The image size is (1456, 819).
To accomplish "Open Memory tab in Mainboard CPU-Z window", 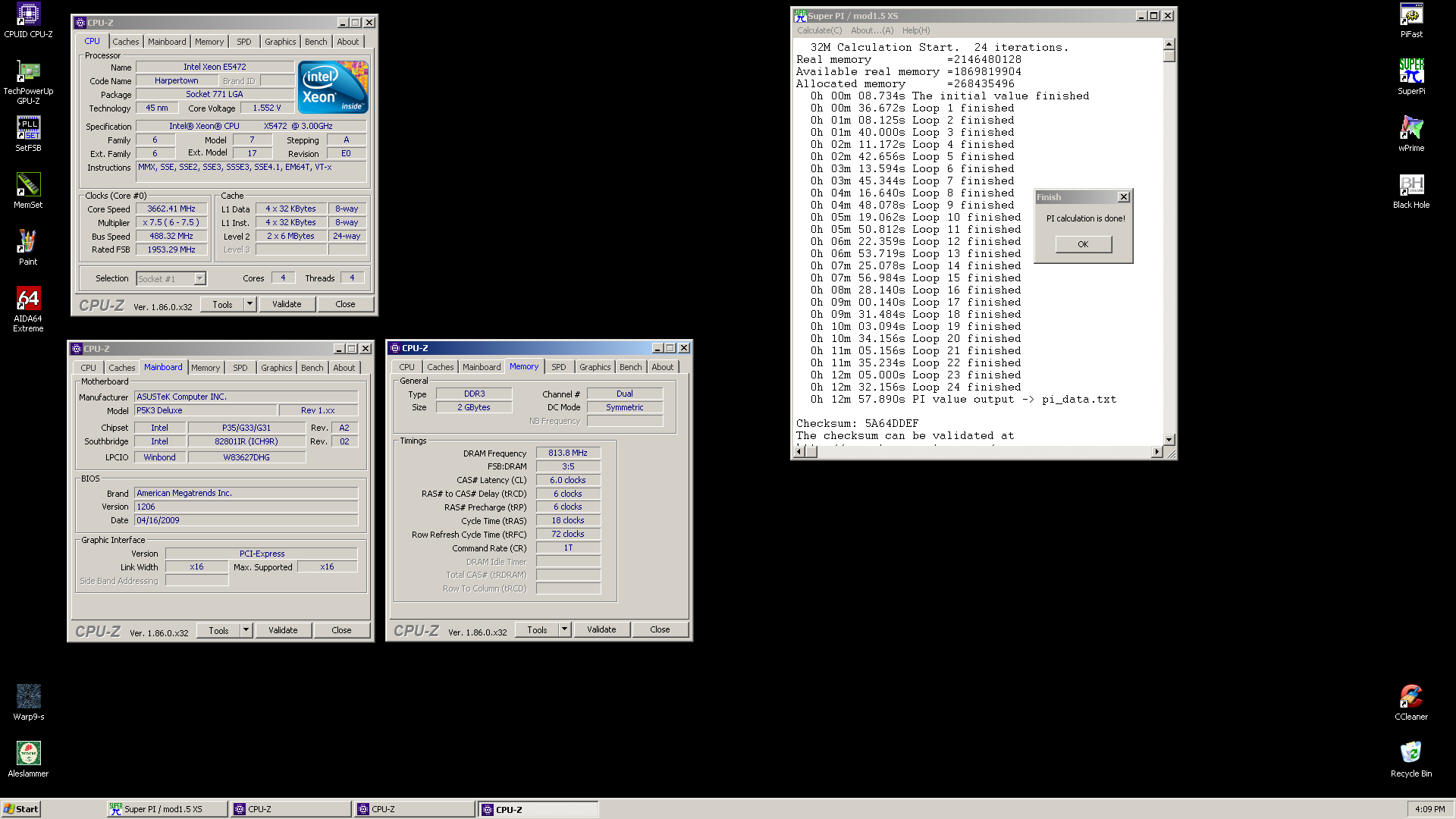I will click(x=206, y=368).
